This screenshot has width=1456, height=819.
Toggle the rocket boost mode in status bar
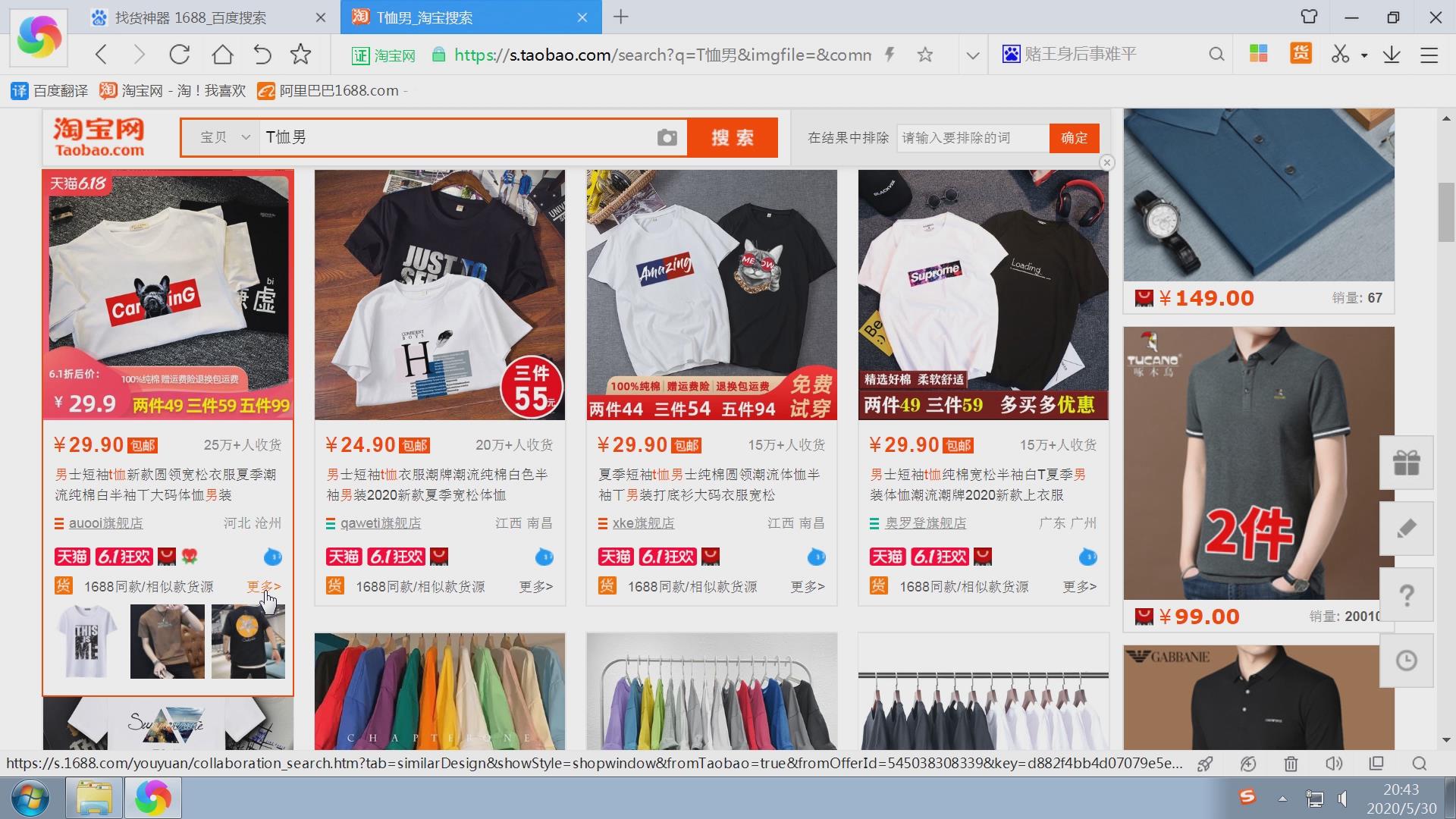[1206, 764]
